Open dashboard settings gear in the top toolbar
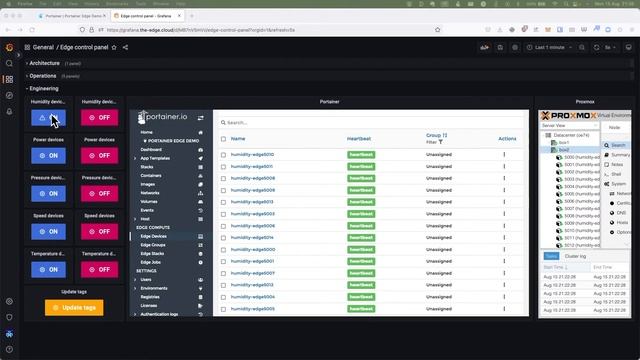The image size is (640, 360). click(x=515, y=47)
